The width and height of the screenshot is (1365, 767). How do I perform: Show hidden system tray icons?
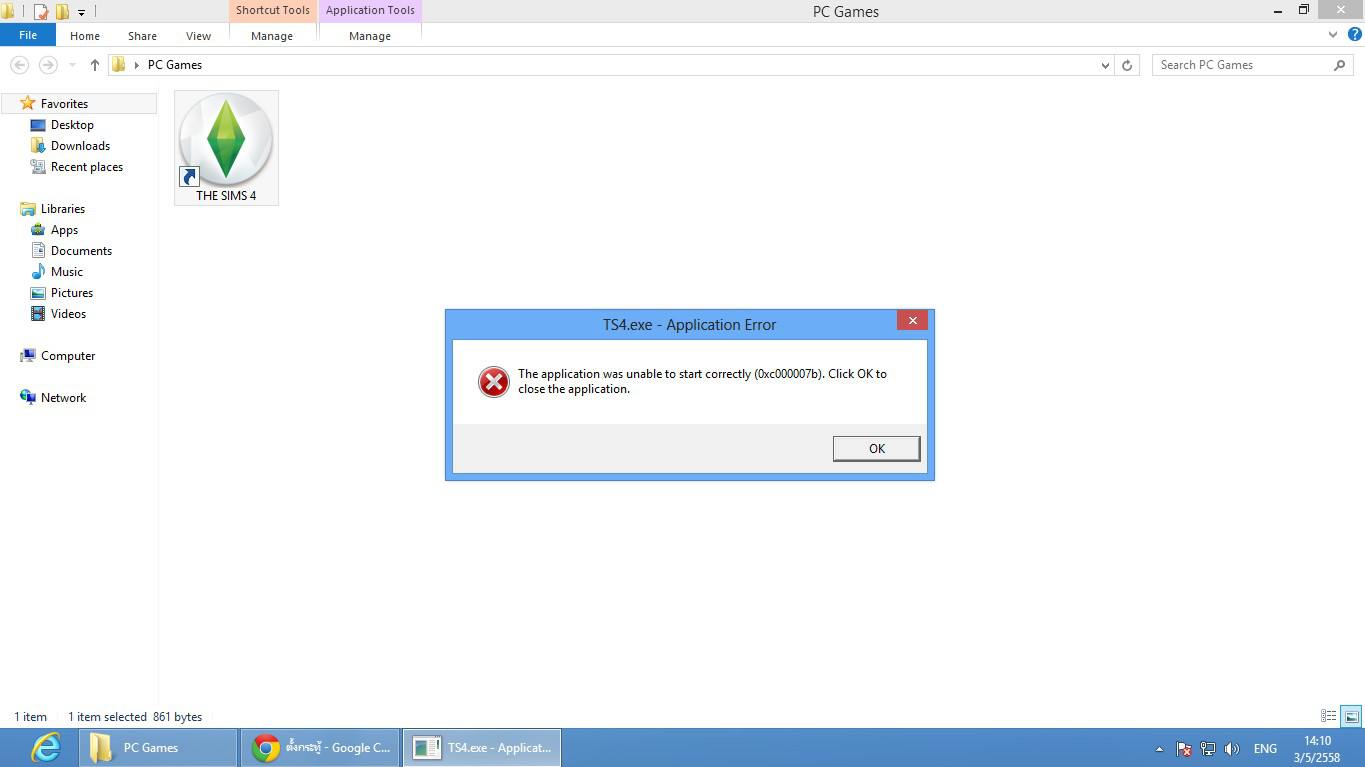[1159, 749]
